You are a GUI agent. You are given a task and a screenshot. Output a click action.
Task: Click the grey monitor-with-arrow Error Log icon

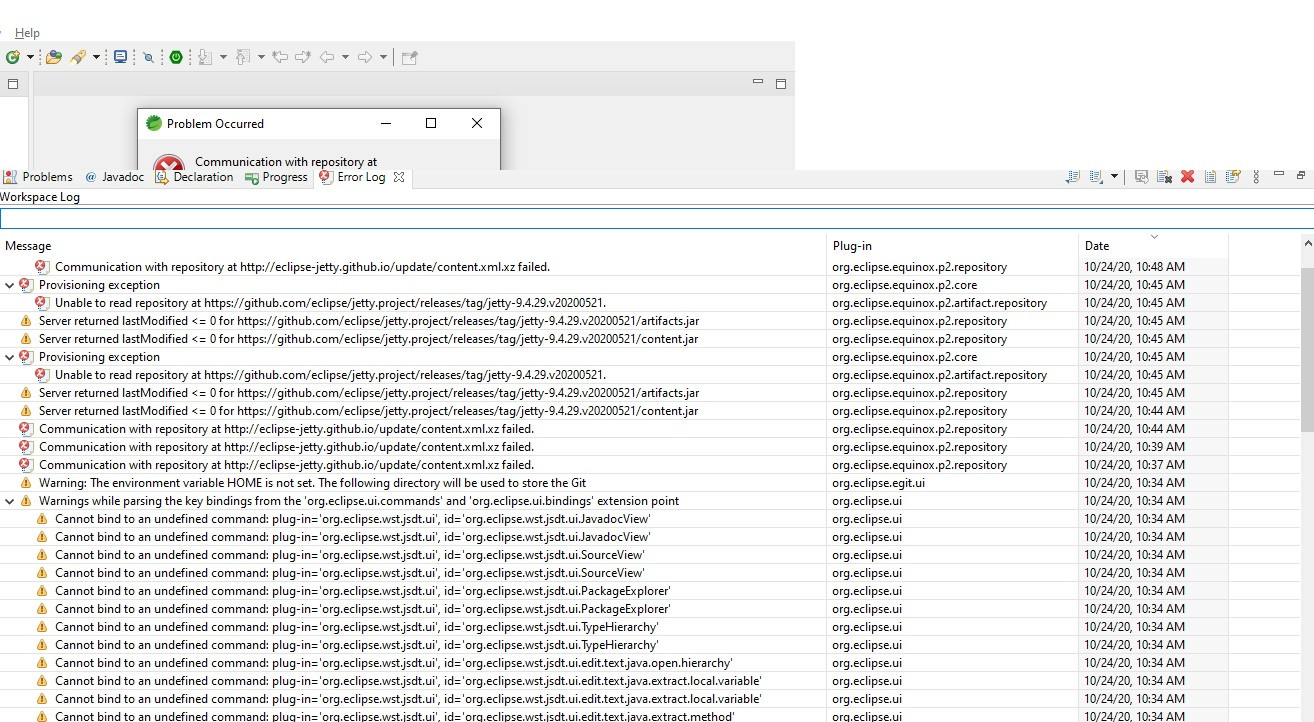(x=1141, y=177)
